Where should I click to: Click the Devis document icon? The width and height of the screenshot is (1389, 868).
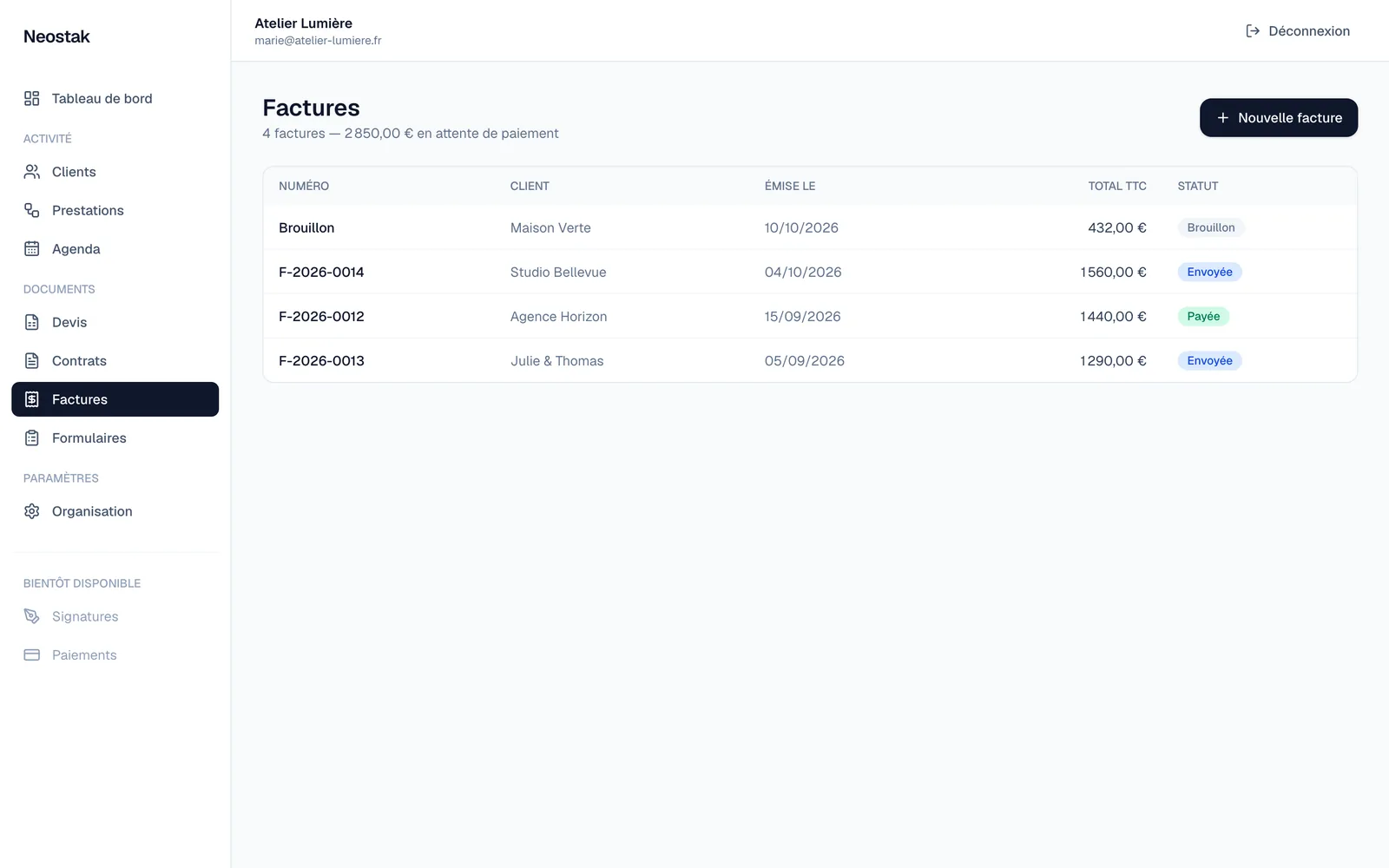point(32,322)
